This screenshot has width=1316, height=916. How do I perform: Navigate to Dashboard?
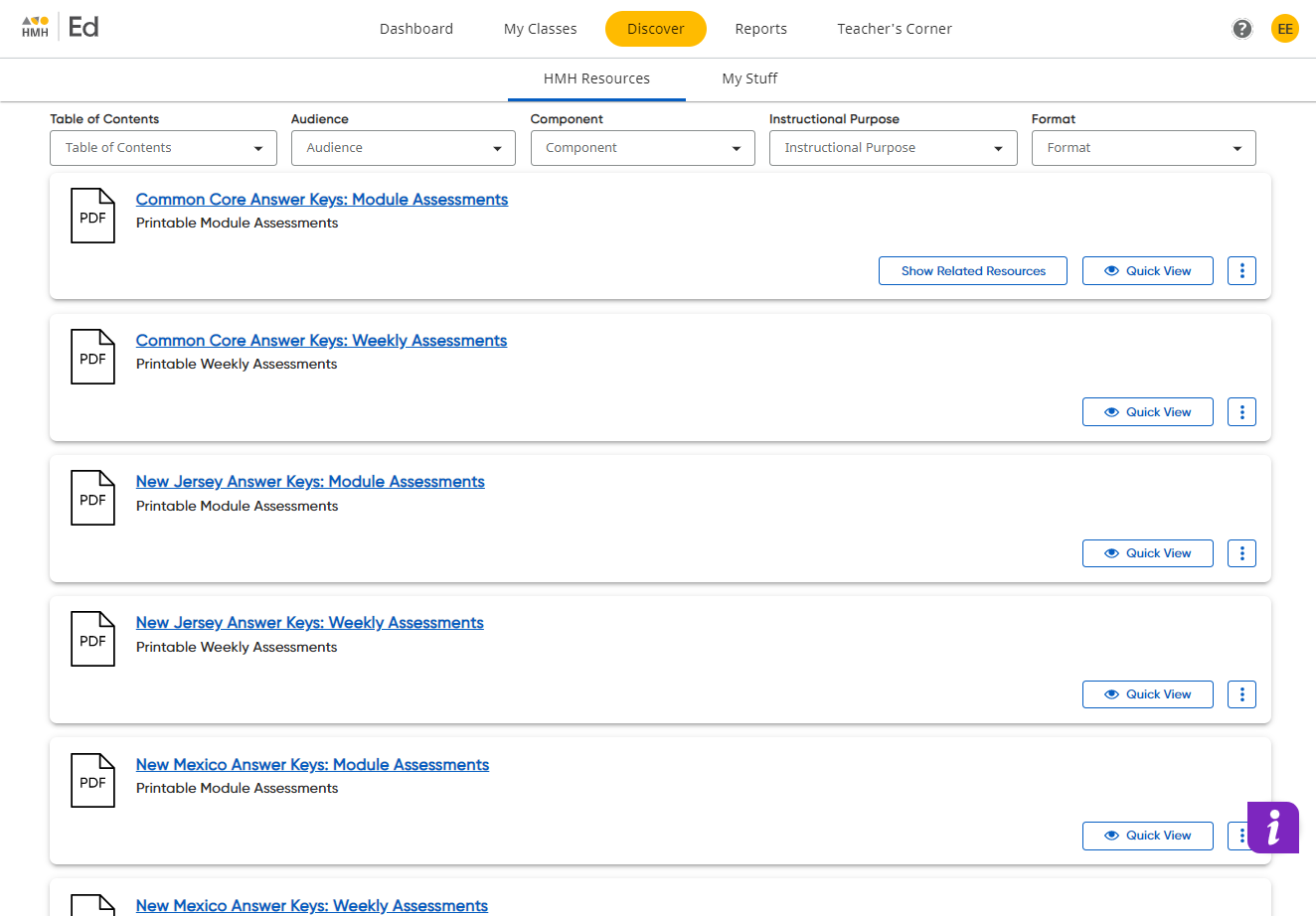[416, 28]
